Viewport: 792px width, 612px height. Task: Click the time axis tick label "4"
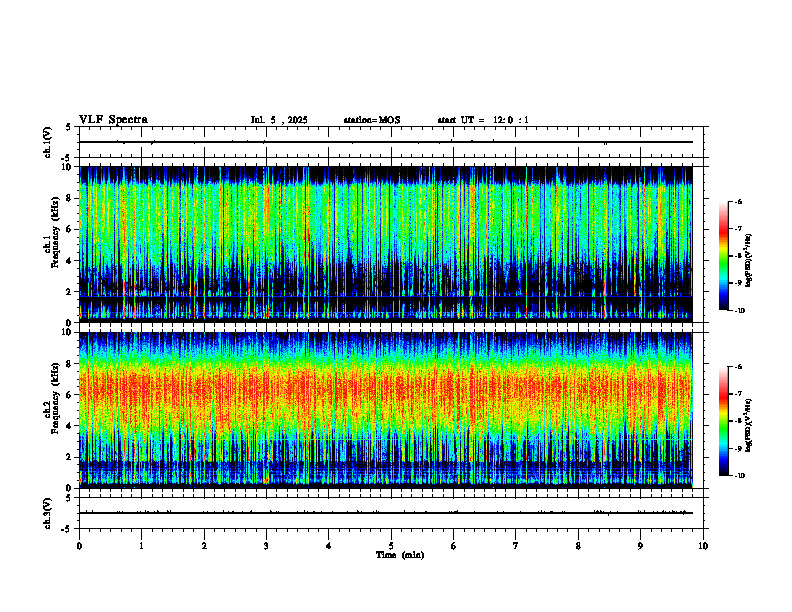click(329, 546)
